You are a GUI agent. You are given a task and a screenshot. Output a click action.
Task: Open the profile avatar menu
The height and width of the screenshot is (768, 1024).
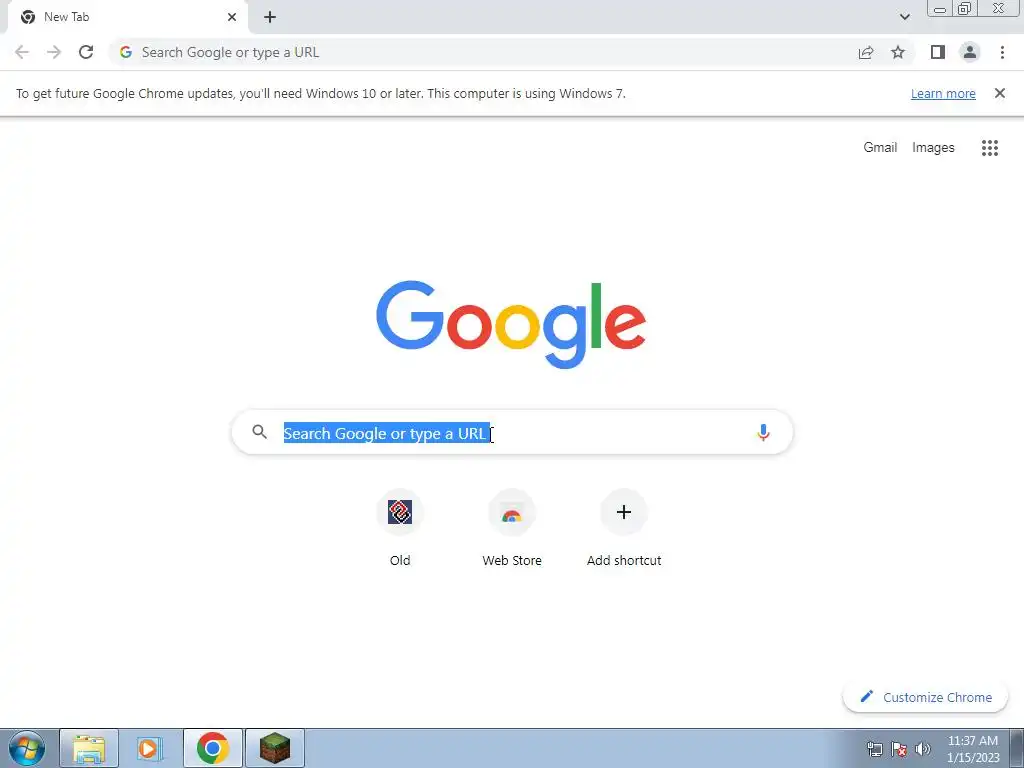(x=970, y=52)
